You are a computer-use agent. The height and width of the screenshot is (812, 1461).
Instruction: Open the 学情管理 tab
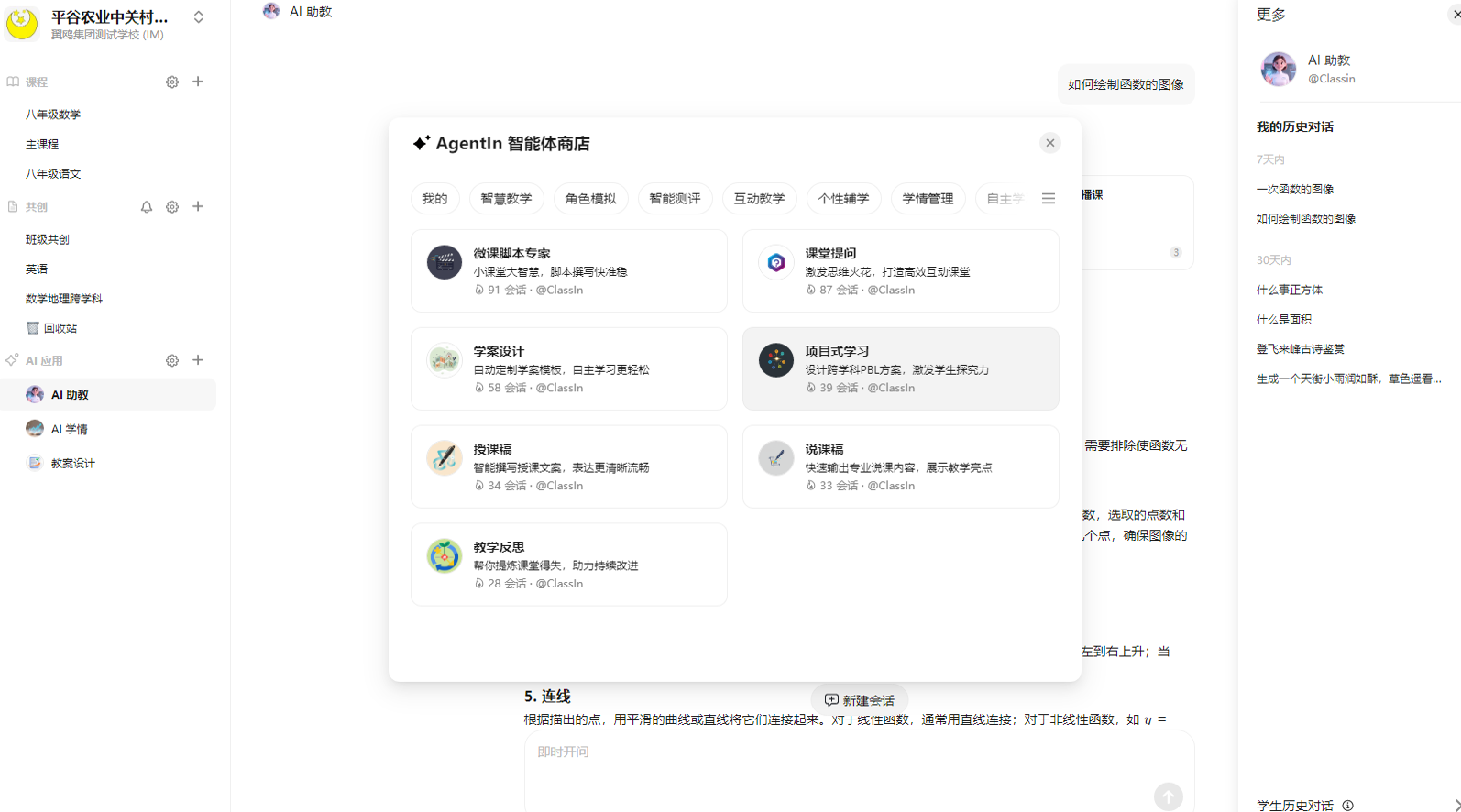pos(928,199)
